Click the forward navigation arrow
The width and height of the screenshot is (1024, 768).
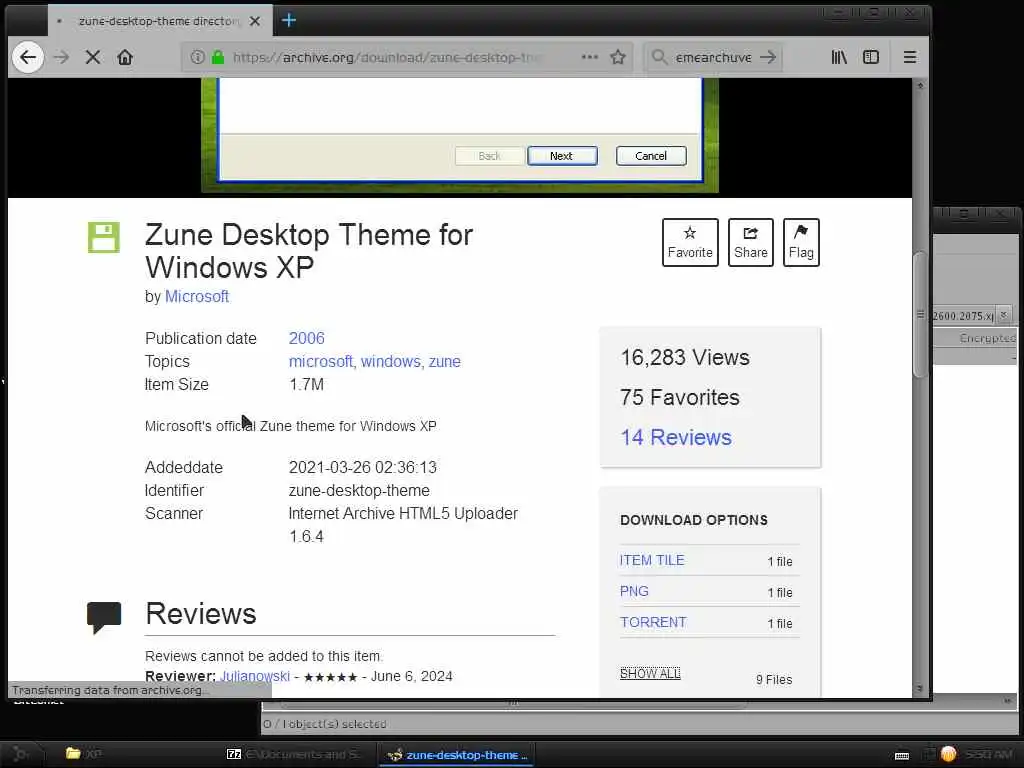[x=61, y=57]
